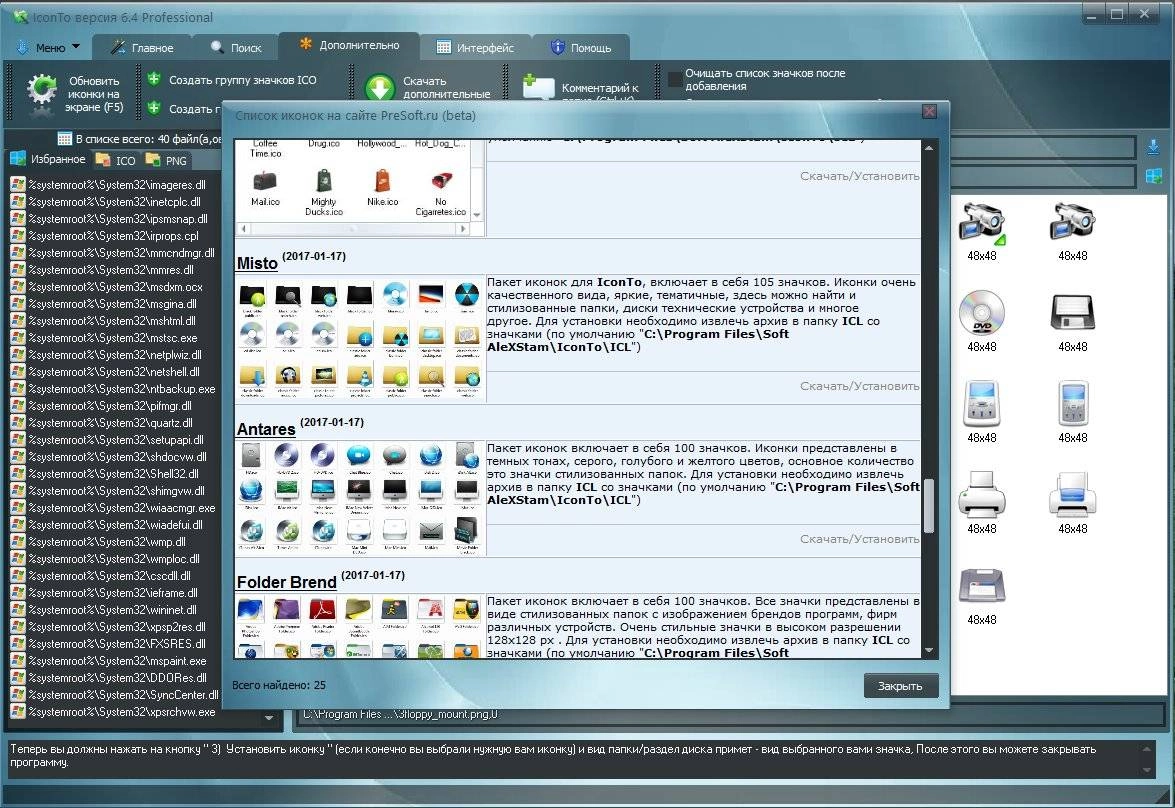Click the refresh gear icon for screen icons
The height and width of the screenshot is (808, 1175).
42,93
